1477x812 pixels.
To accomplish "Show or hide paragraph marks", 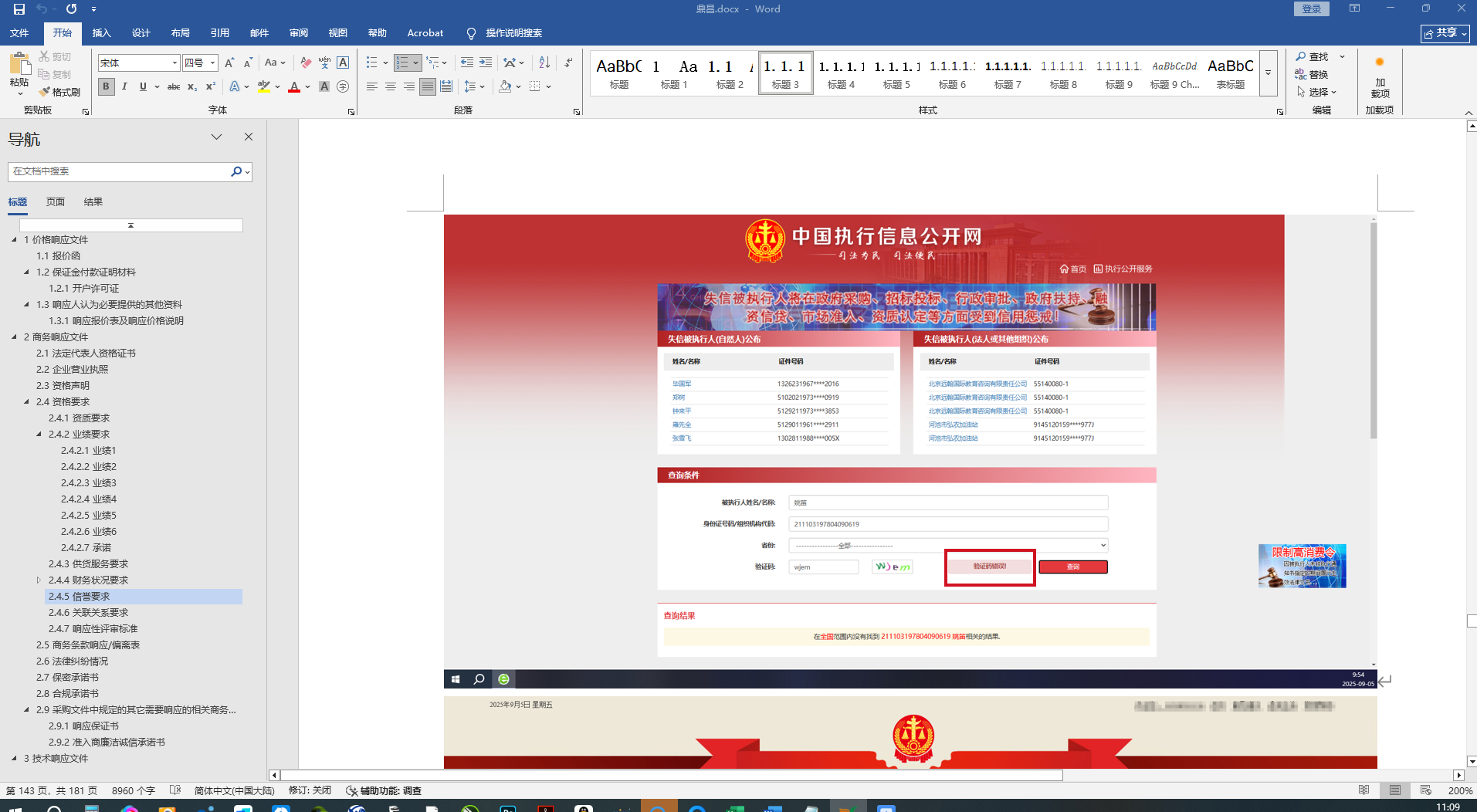I will [x=569, y=63].
